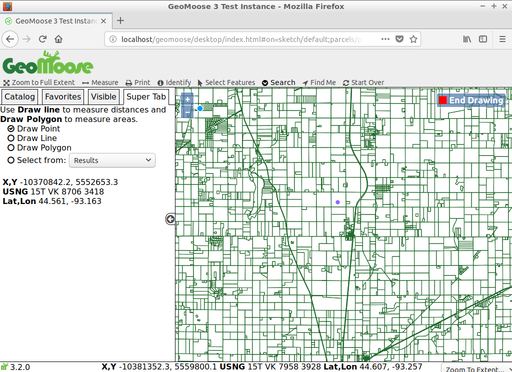Click Lat,Lon 44.561, -93.163 text
512x372 pixels.
tap(52, 201)
